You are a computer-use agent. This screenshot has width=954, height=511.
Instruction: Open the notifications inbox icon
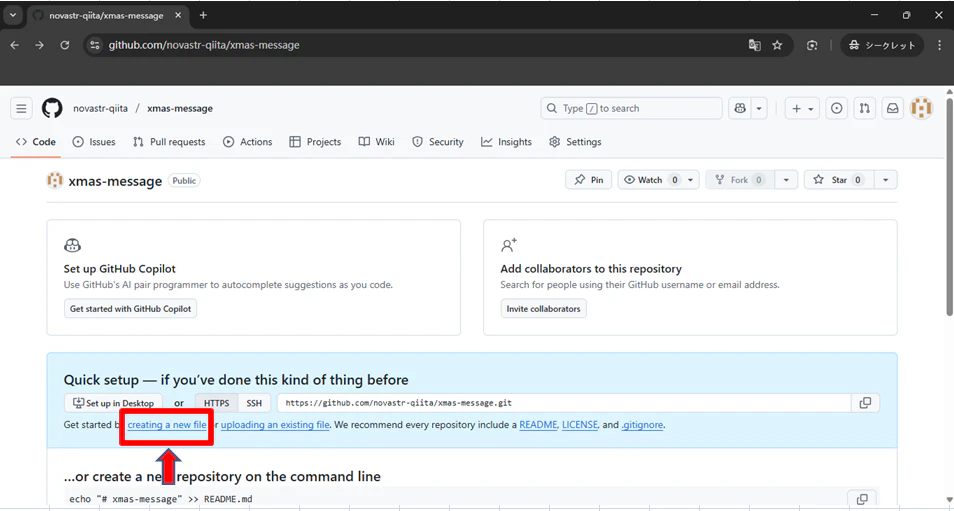(893, 109)
